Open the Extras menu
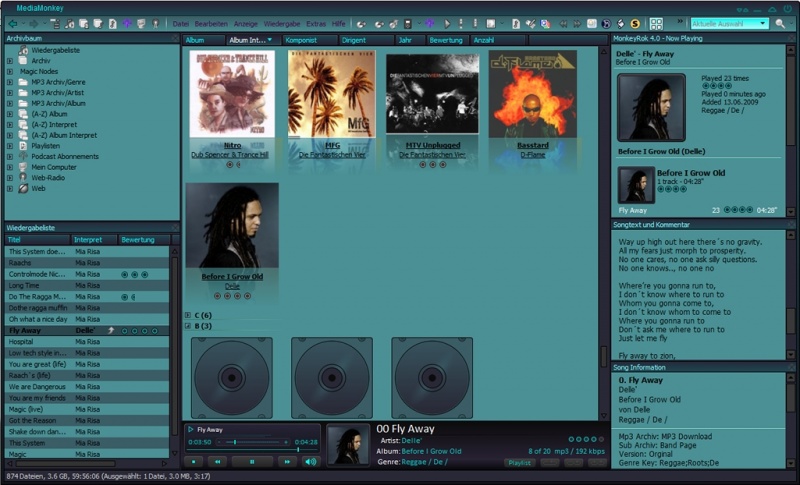Screen dimensions: 800x485 pyautogui.click(x=316, y=23)
